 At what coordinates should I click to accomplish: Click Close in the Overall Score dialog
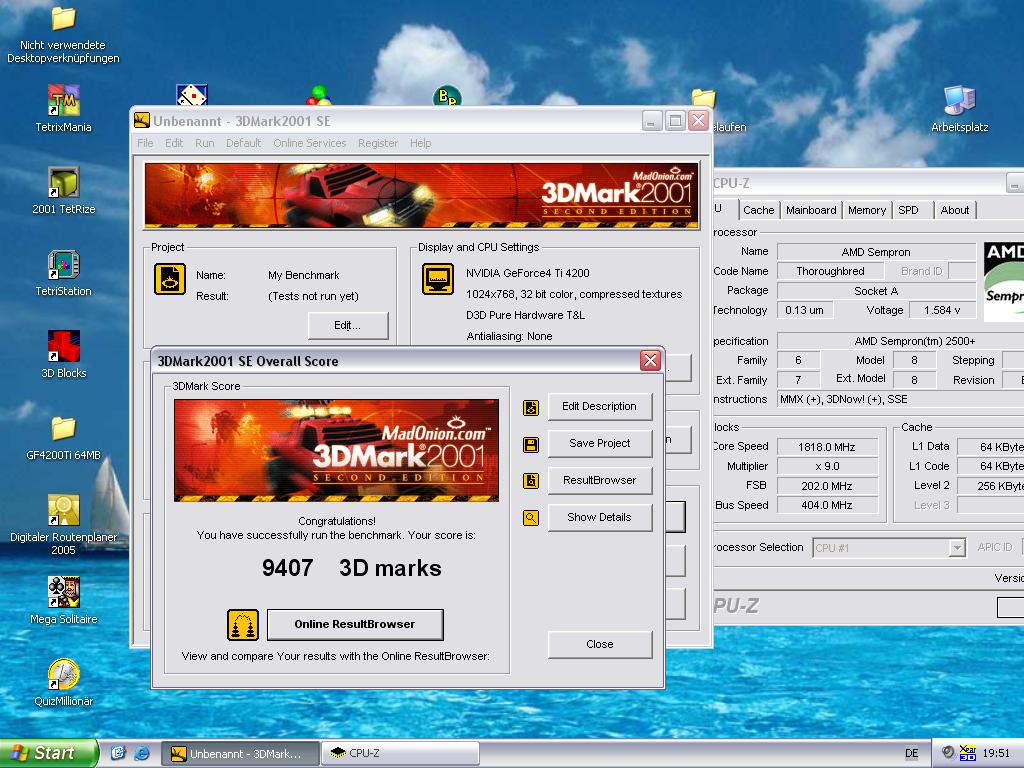[x=600, y=645]
